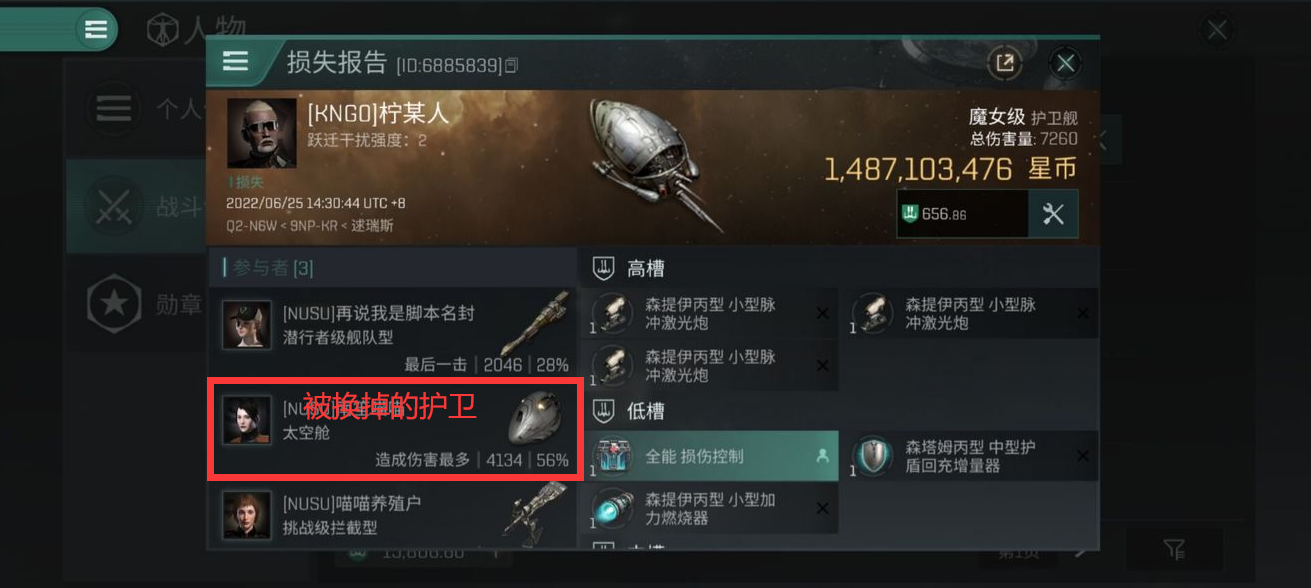Copy the report ID with copy icon
1311x588 pixels.
tap(512, 66)
